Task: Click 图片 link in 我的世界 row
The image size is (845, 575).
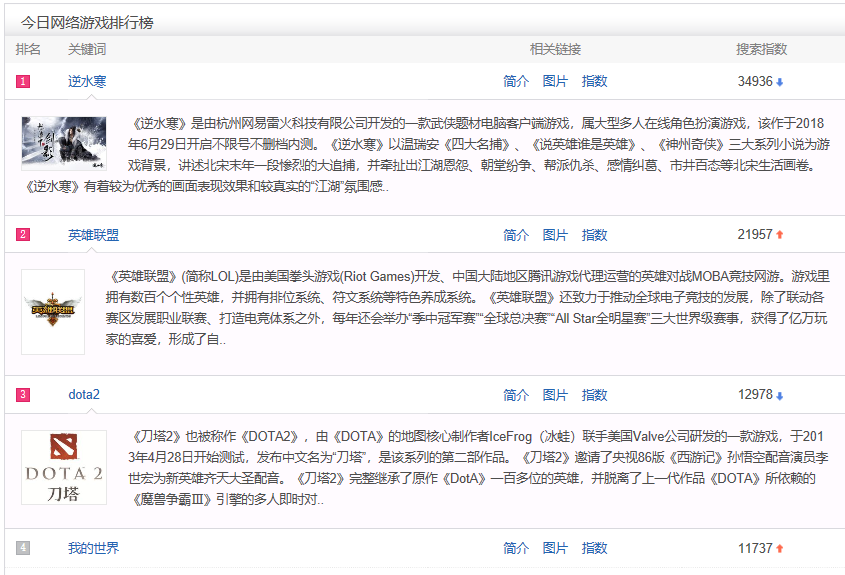Action: 555,548
